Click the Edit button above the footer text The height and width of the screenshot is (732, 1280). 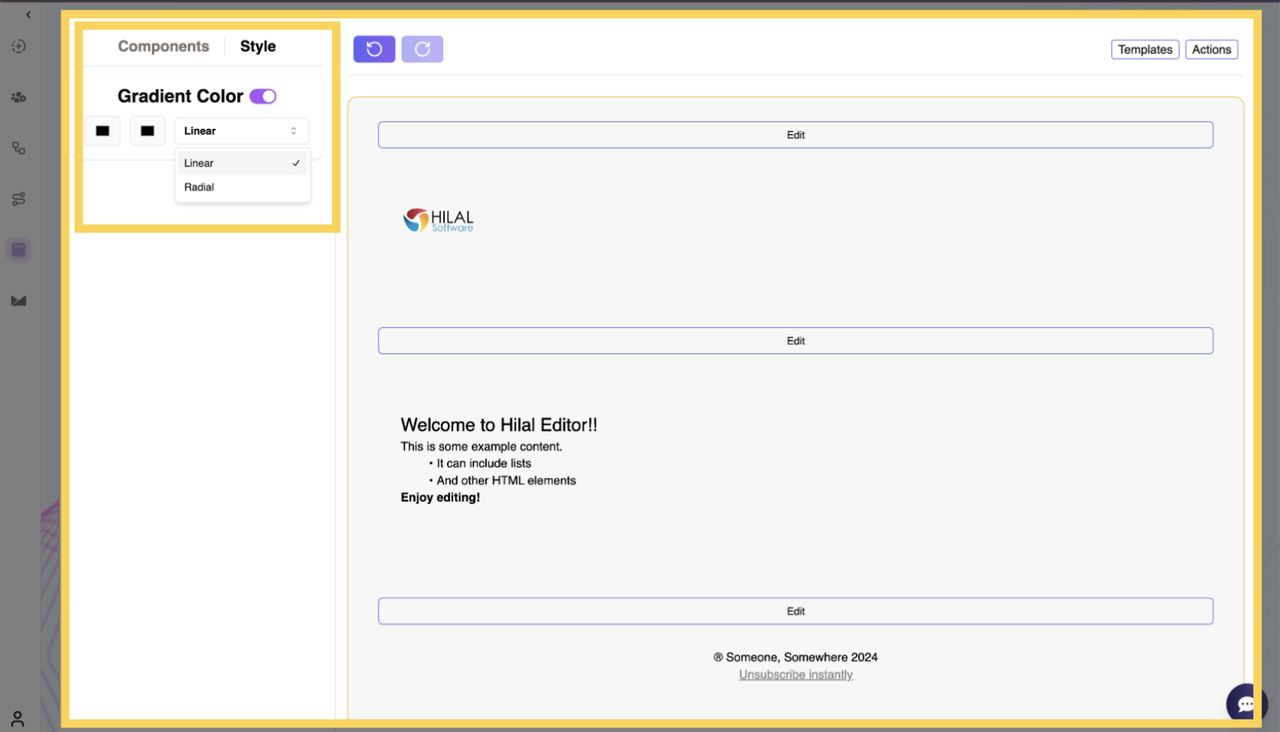795,611
